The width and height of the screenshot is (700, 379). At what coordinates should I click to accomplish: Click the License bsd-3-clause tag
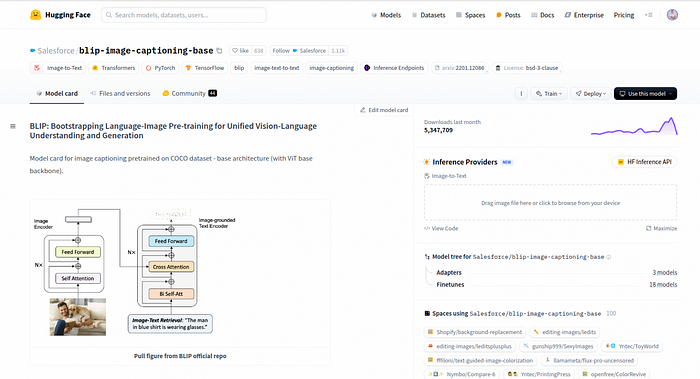527,68
